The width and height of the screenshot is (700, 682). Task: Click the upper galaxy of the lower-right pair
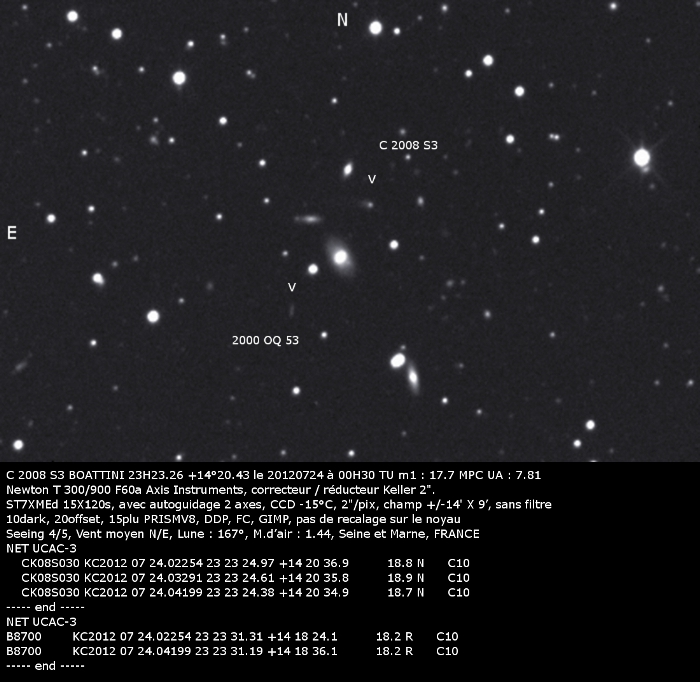click(398, 360)
